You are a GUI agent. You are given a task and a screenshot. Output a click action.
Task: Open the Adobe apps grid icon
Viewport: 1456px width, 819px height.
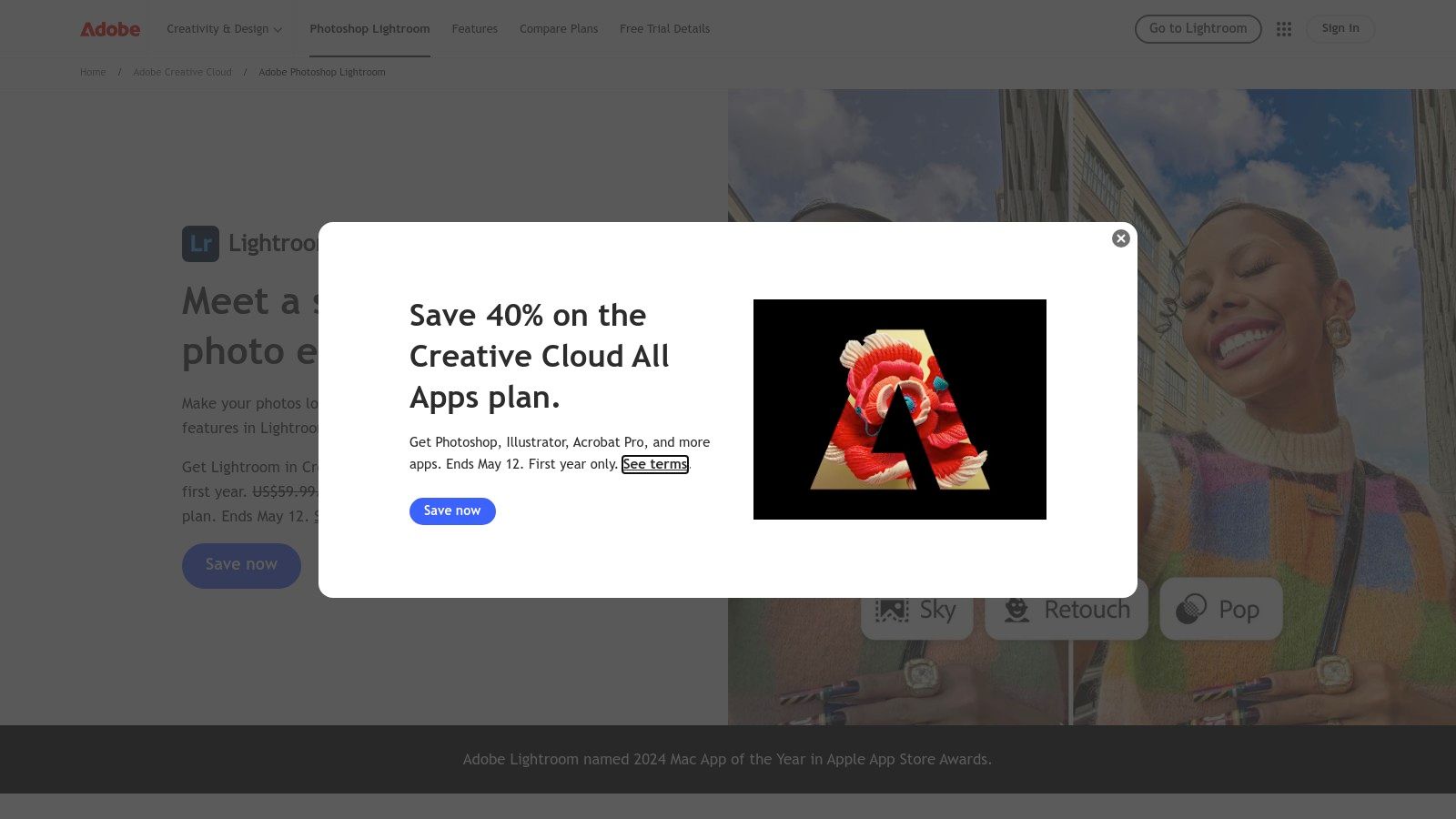[1284, 29]
